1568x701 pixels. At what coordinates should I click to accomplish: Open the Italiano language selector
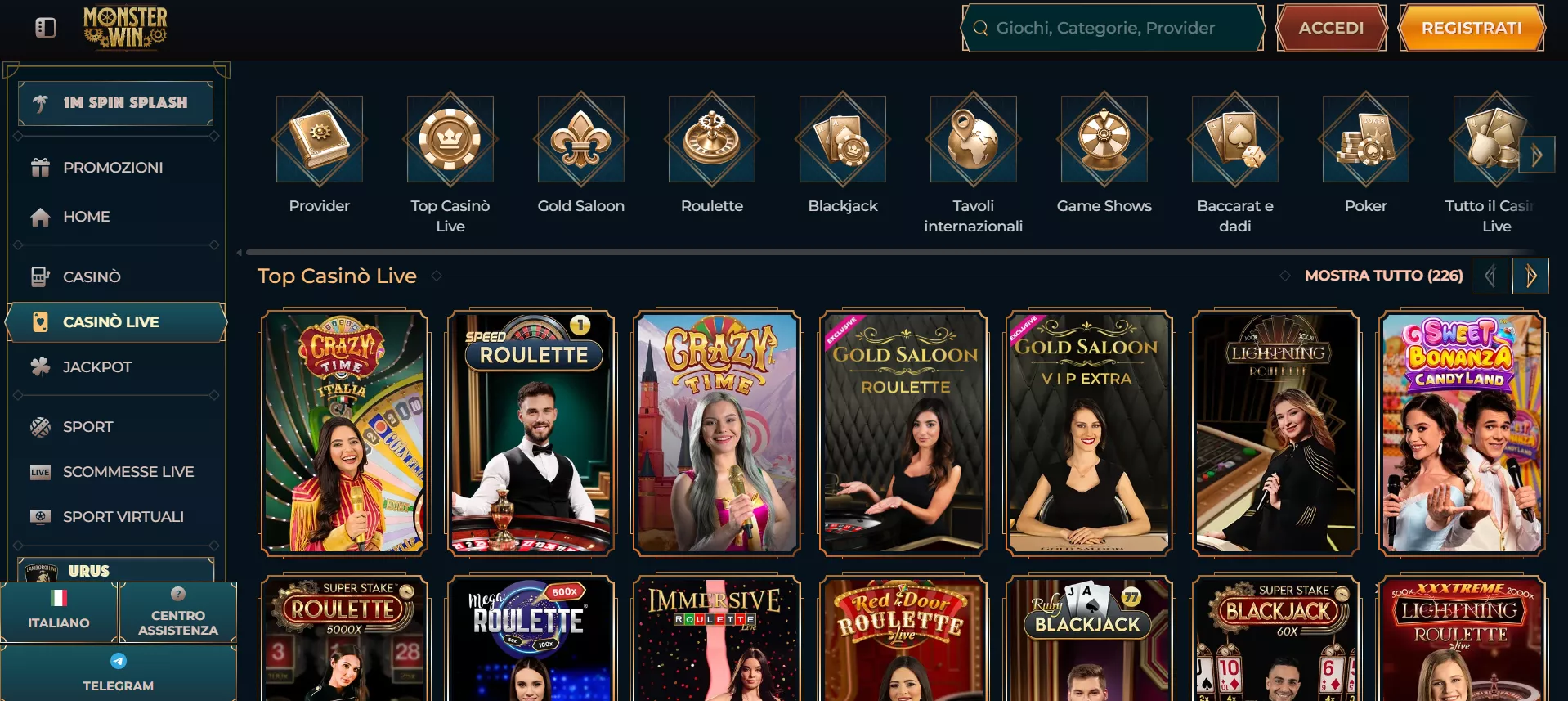click(x=59, y=612)
